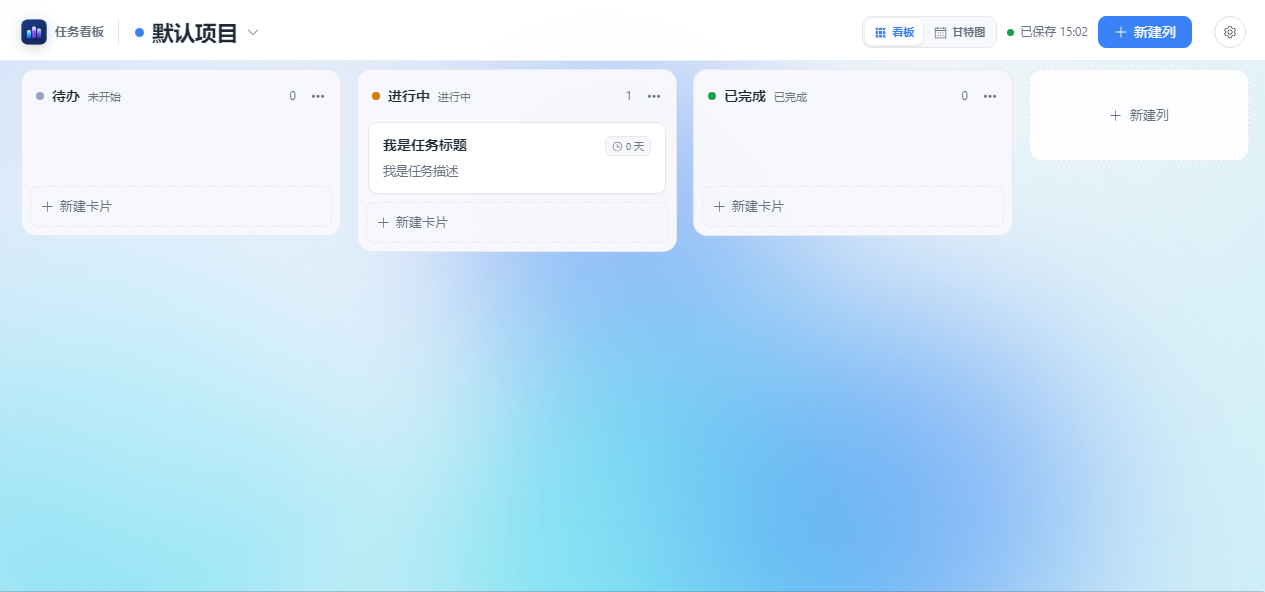
Task: Click the dashed 新建列 placeholder column
Action: pyautogui.click(x=1139, y=115)
